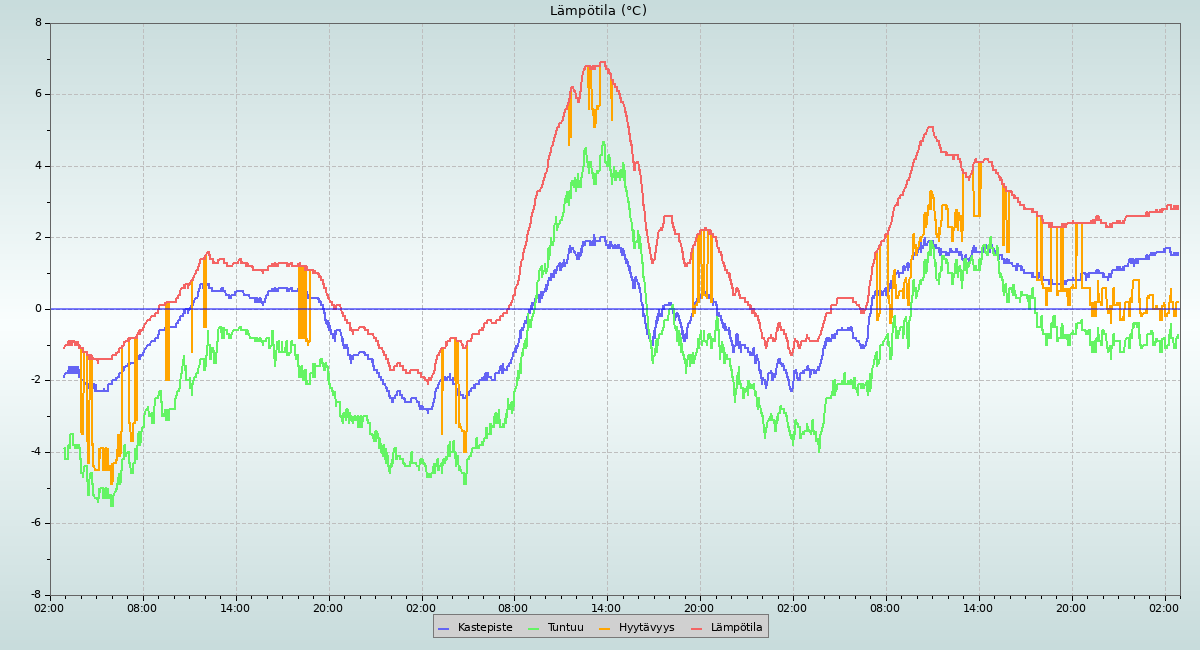Select the y-axis tick label 4
The width and height of the screenshot is (1200, 650).
click(38, 166)
